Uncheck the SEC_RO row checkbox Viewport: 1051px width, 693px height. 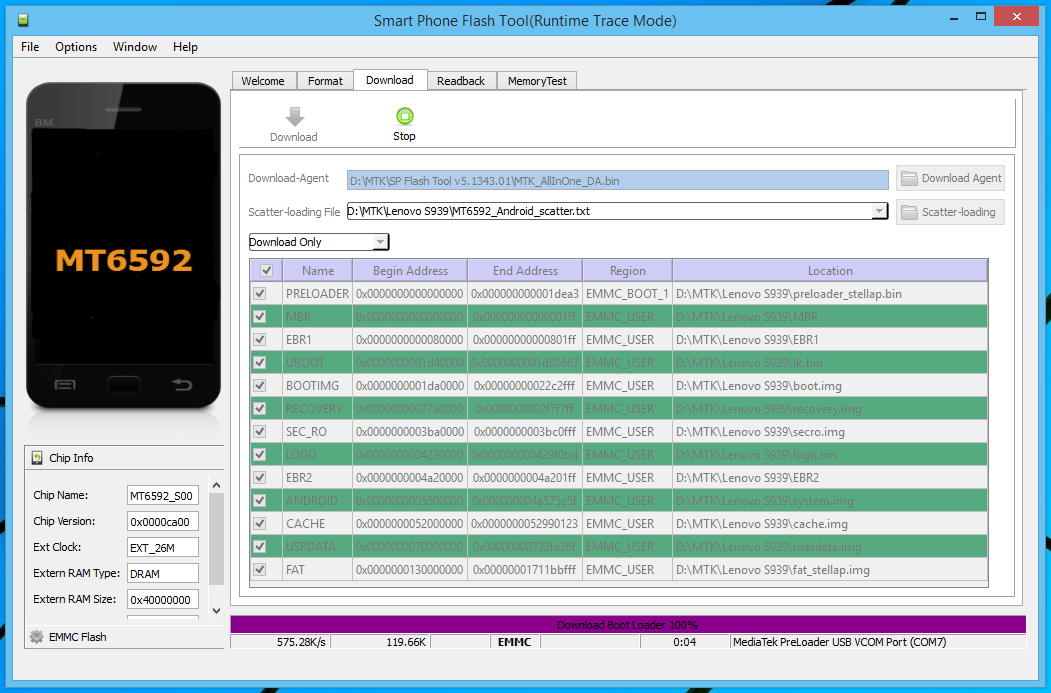click(260, 432)
